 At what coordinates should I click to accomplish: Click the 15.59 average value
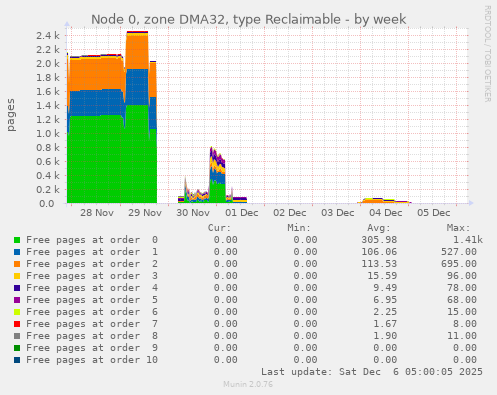382,276
